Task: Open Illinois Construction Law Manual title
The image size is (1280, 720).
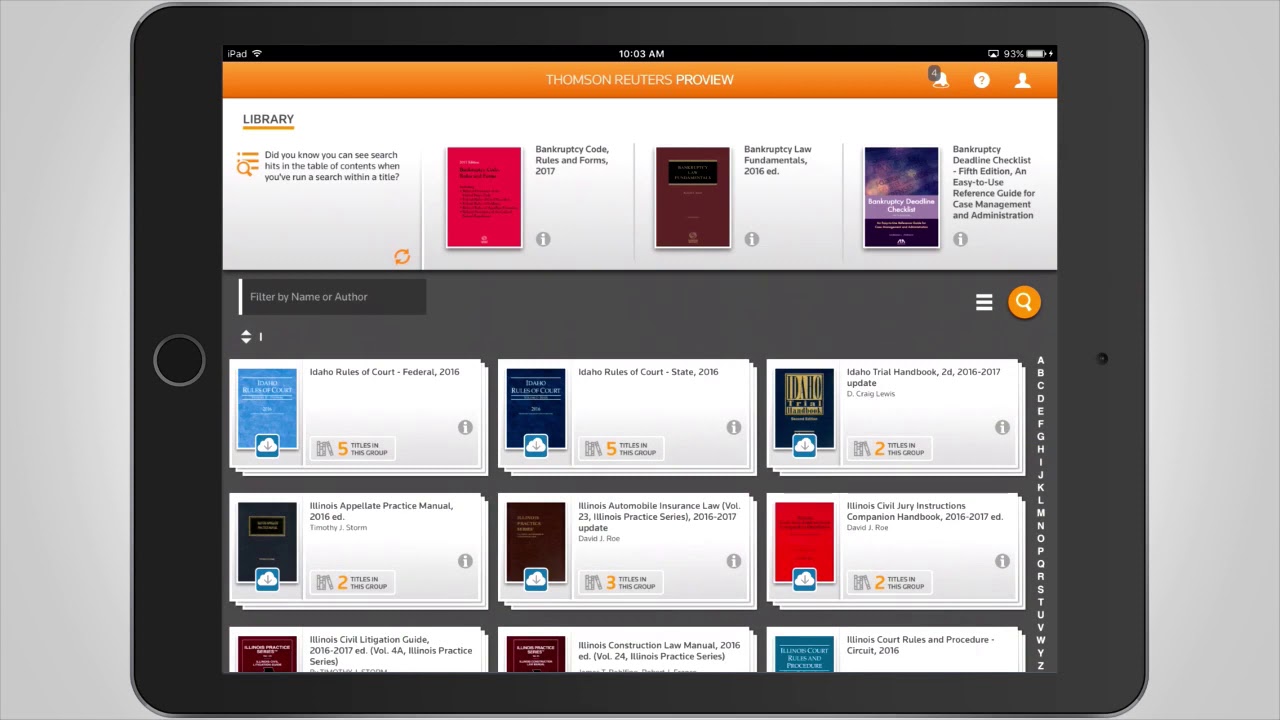Action: coord(659,650)
